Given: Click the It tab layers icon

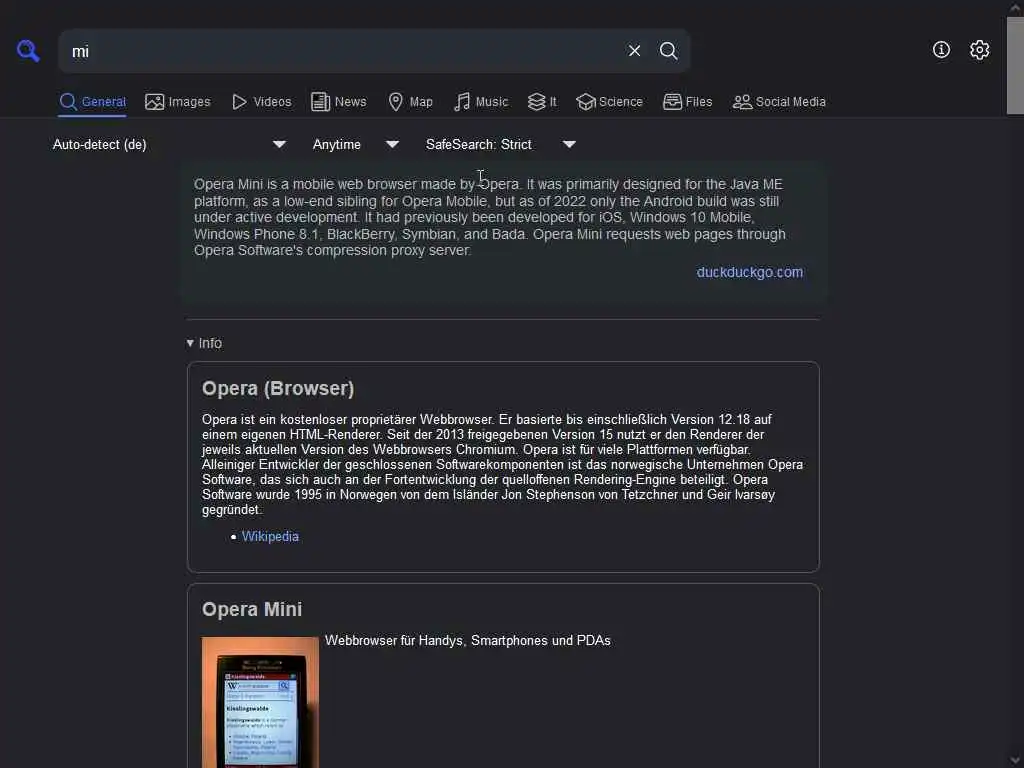Looking at the screenshot, I should [536, 102].
